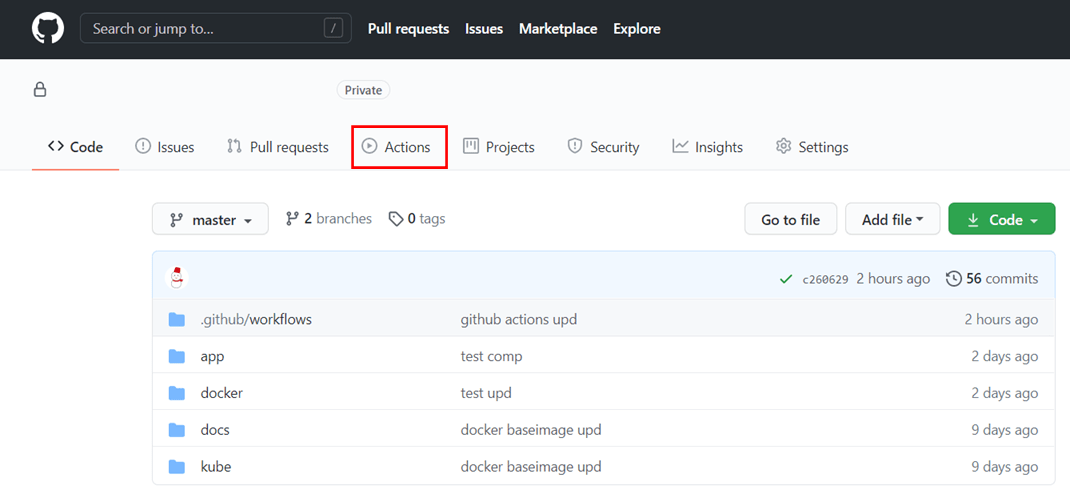1070x502 pixels.
Task: Open commit hash c260629 link
Action: (825, 279)
